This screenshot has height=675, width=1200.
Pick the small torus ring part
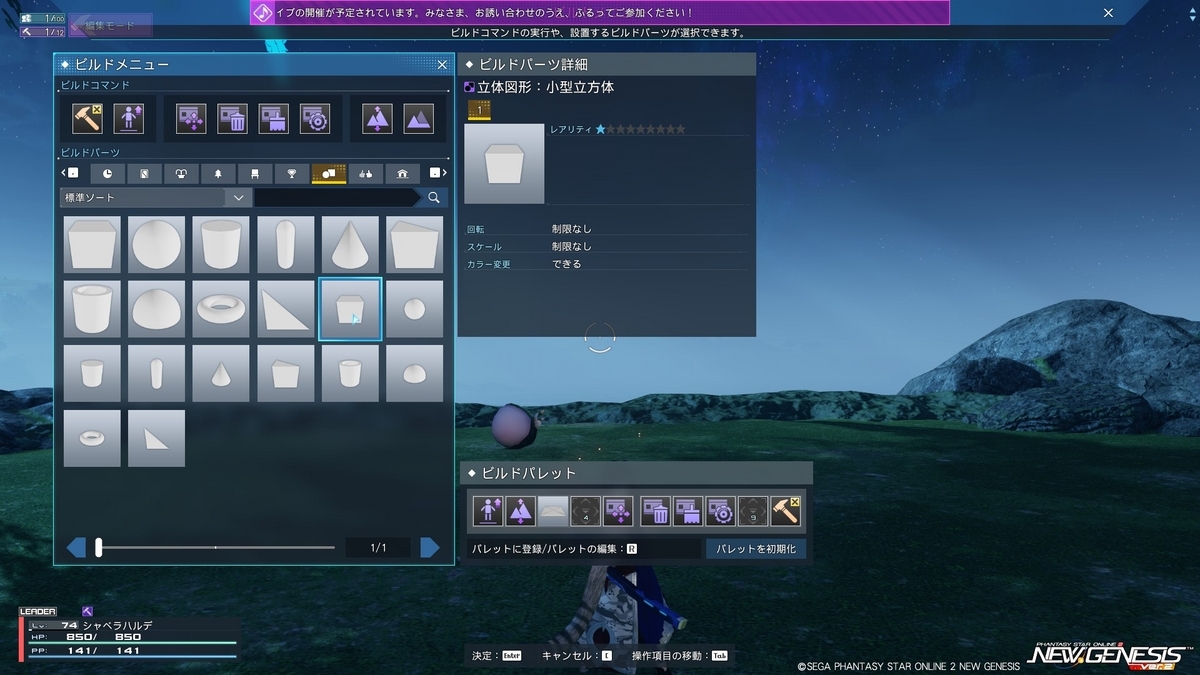[x=92, y=438]
